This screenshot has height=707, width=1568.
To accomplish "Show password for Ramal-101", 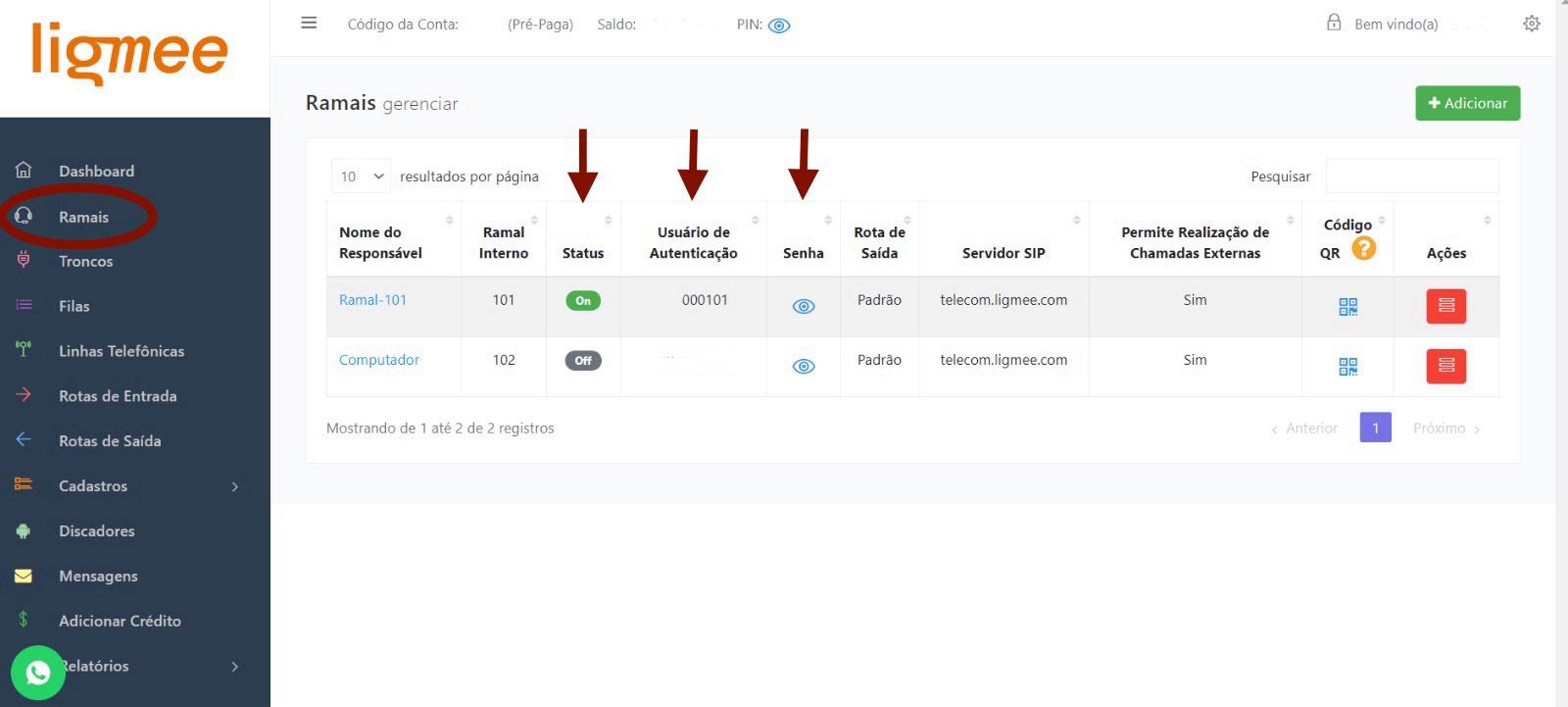I will [x=803, y=307].
